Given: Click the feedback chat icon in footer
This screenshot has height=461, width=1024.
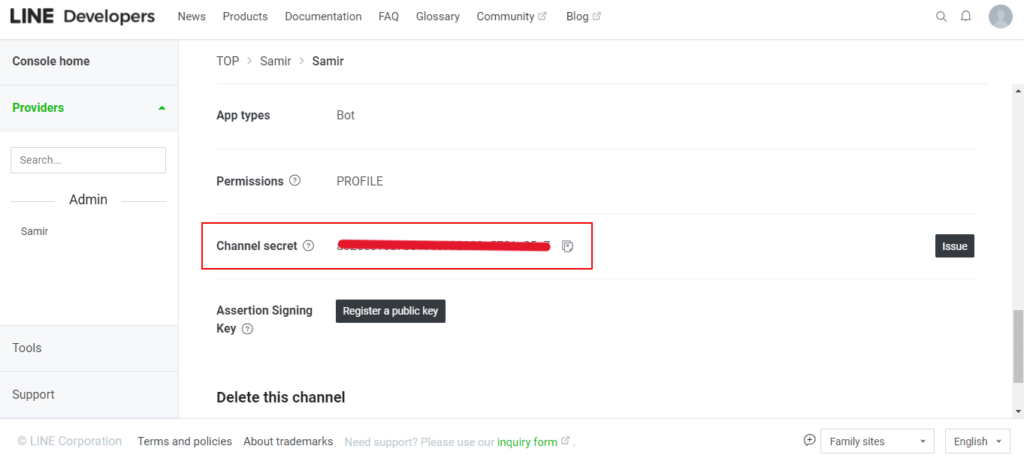Looking at the screenshot, I should [x=810, y=440].
